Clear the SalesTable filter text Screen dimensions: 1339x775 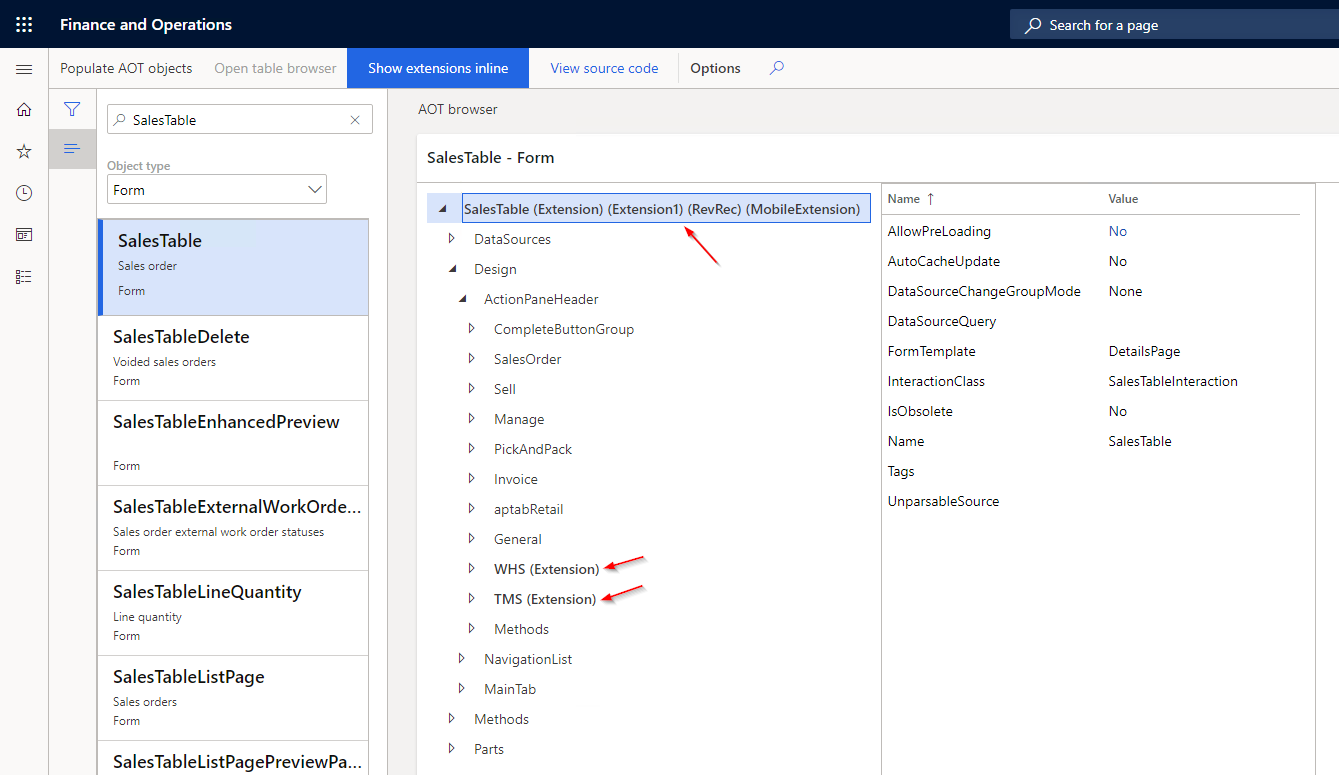click(355, 120)
